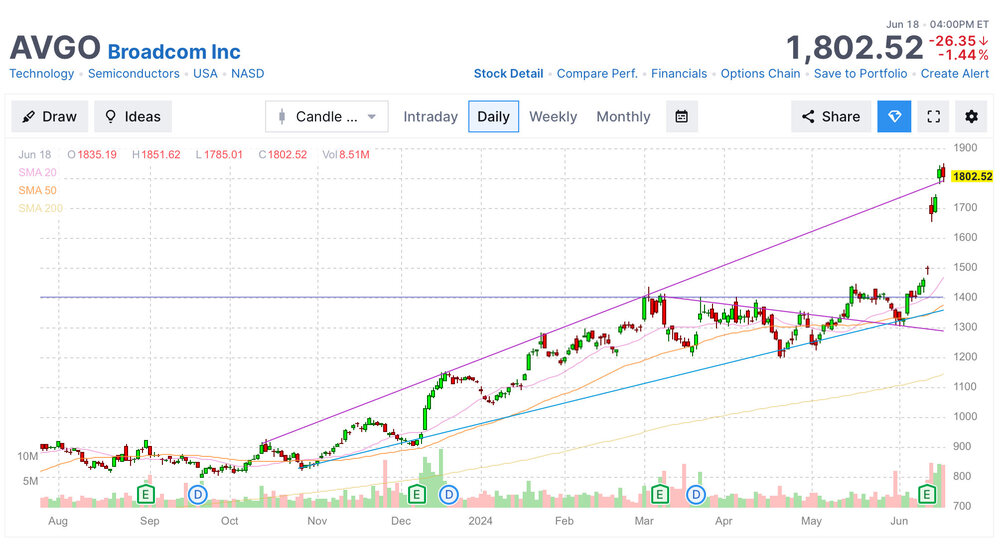
Task: Expand the Candle chart type dropdown
Action: (326, 116)
